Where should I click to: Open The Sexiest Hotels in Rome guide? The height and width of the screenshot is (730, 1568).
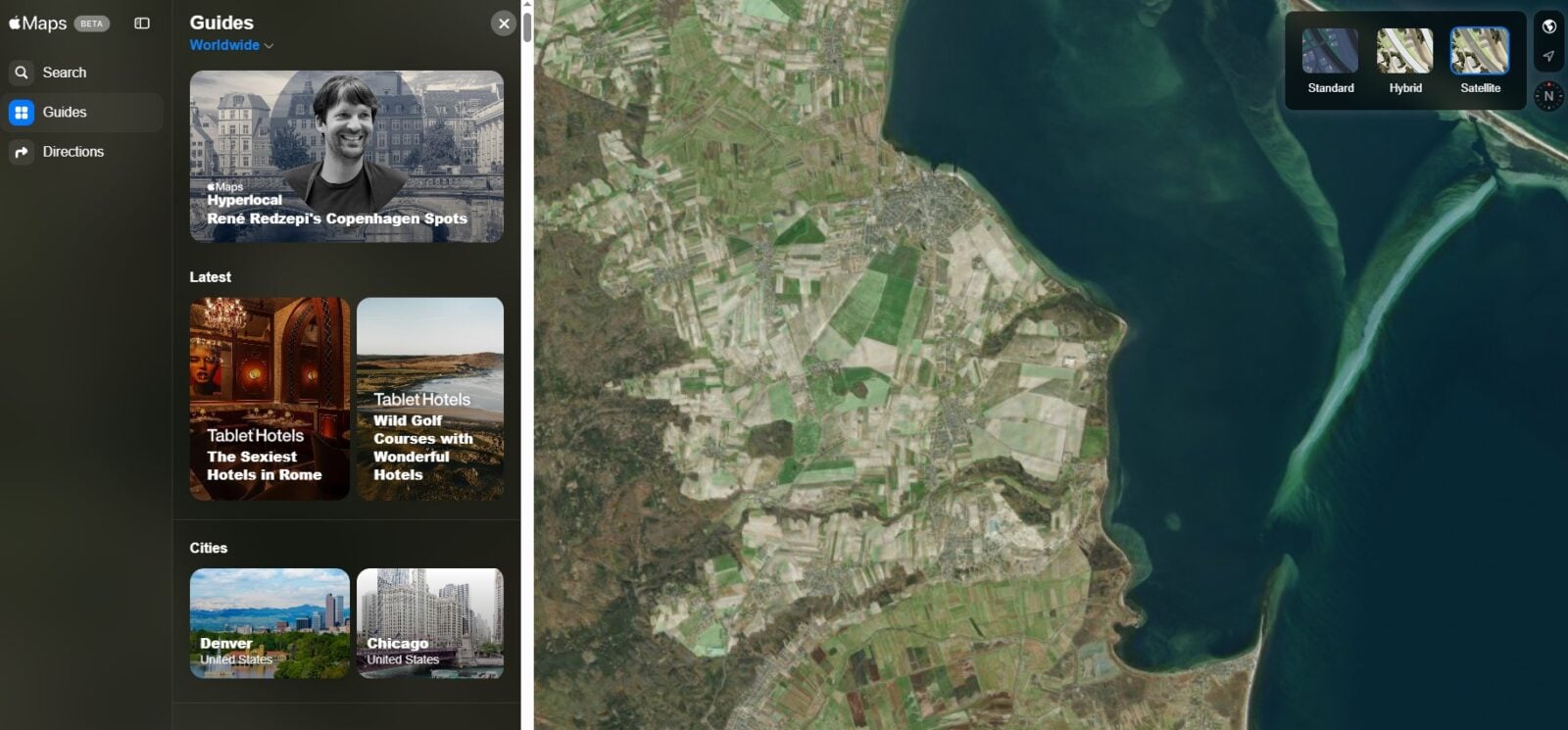(x=269, y=399)
